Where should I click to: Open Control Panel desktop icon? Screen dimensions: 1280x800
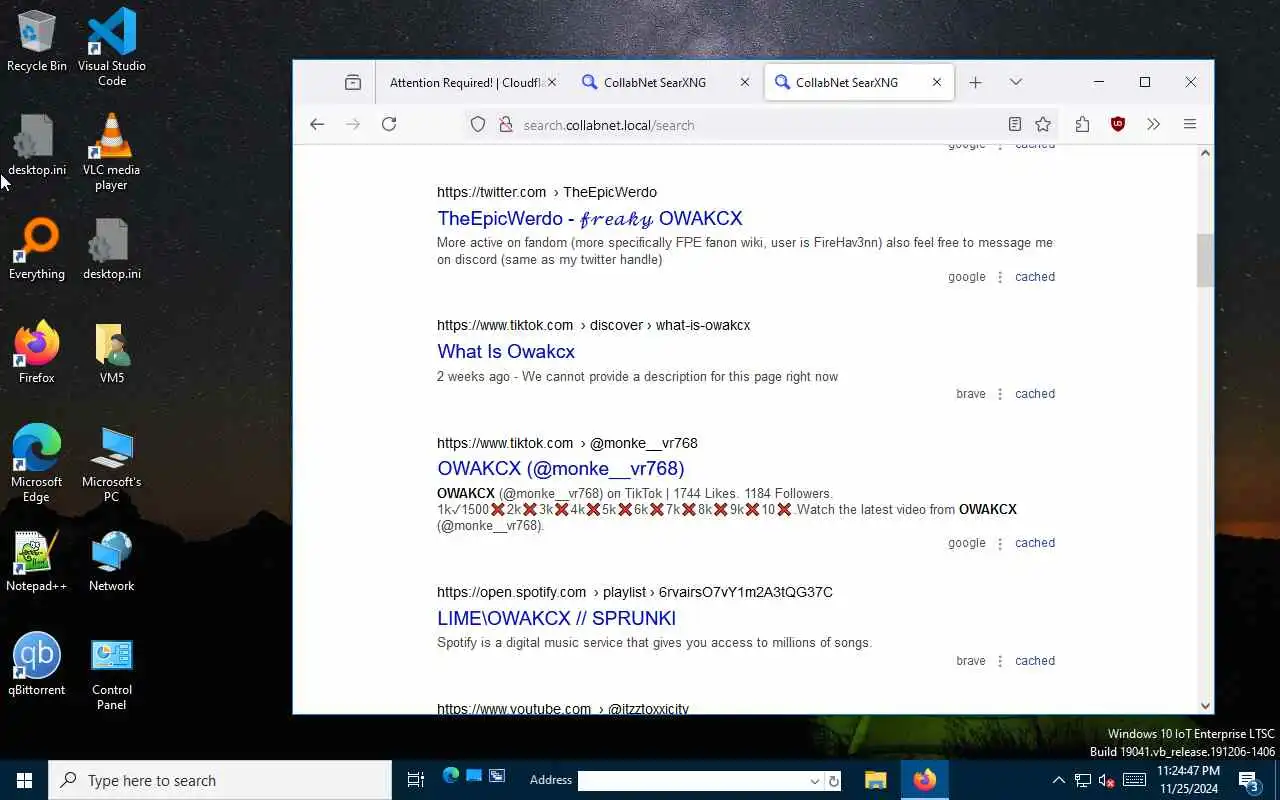111,672
